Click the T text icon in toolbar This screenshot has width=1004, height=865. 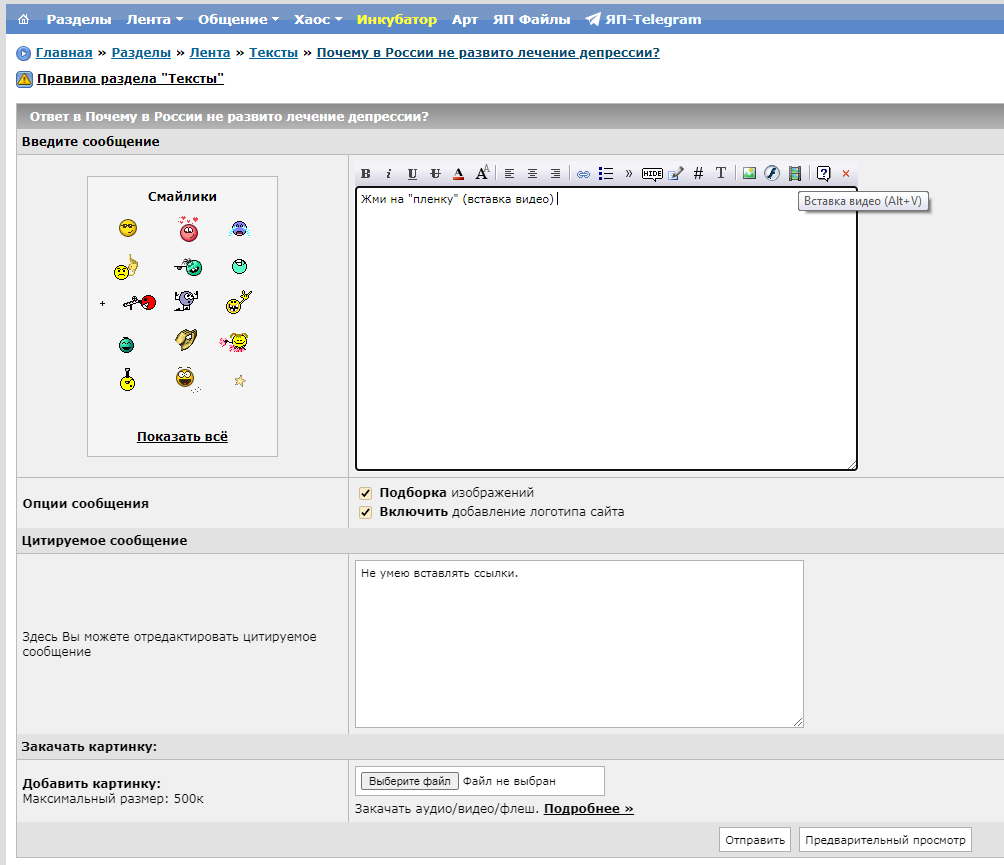coord(721,173)
